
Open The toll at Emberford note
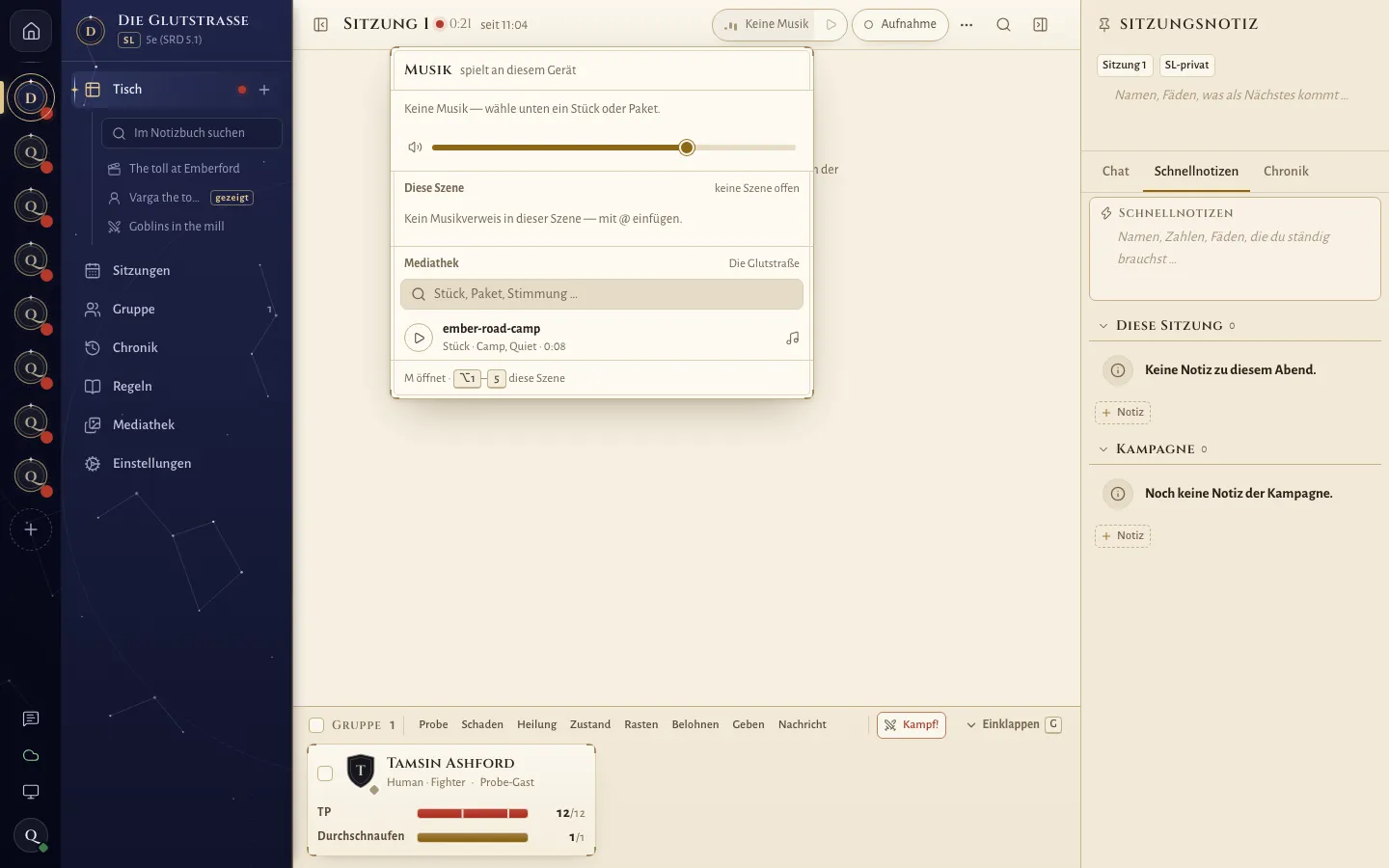[x=184, y=169]
